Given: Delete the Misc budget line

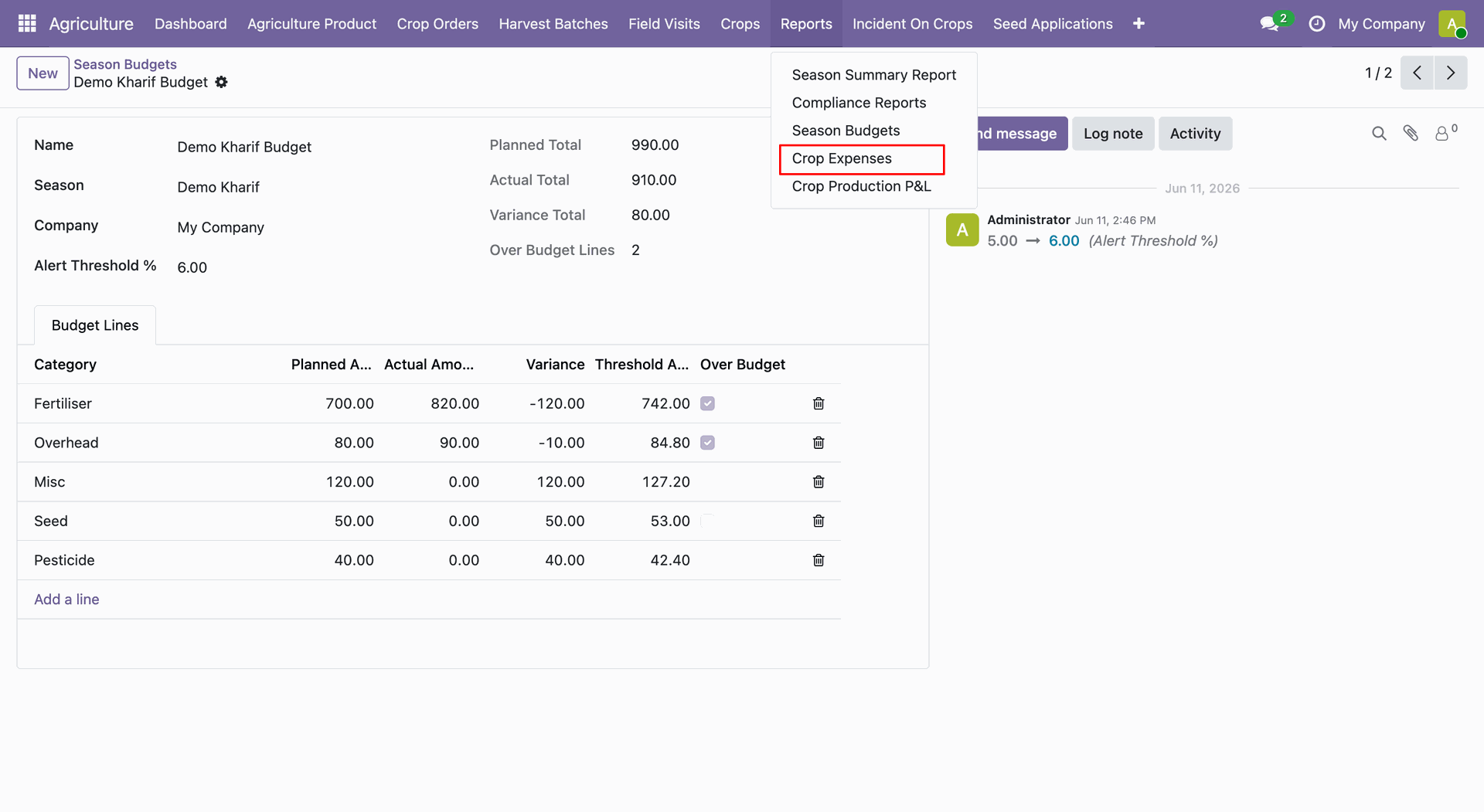Looking at the screenshot, I should click(819, 482).
